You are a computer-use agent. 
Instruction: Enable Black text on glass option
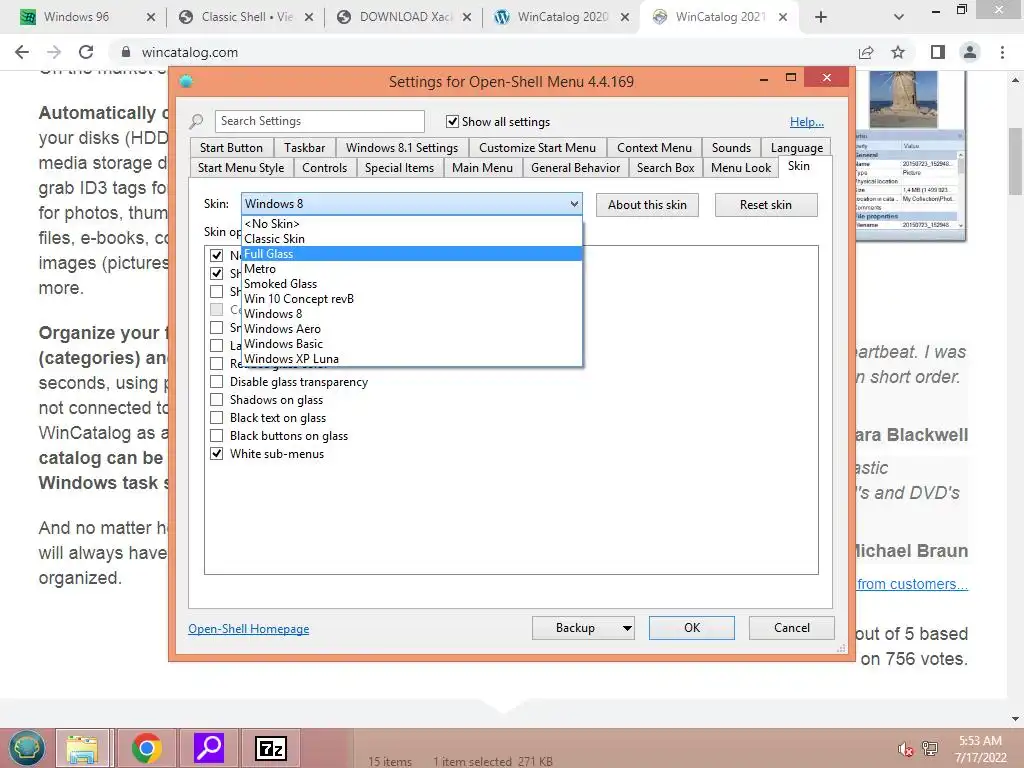[216, 417]
